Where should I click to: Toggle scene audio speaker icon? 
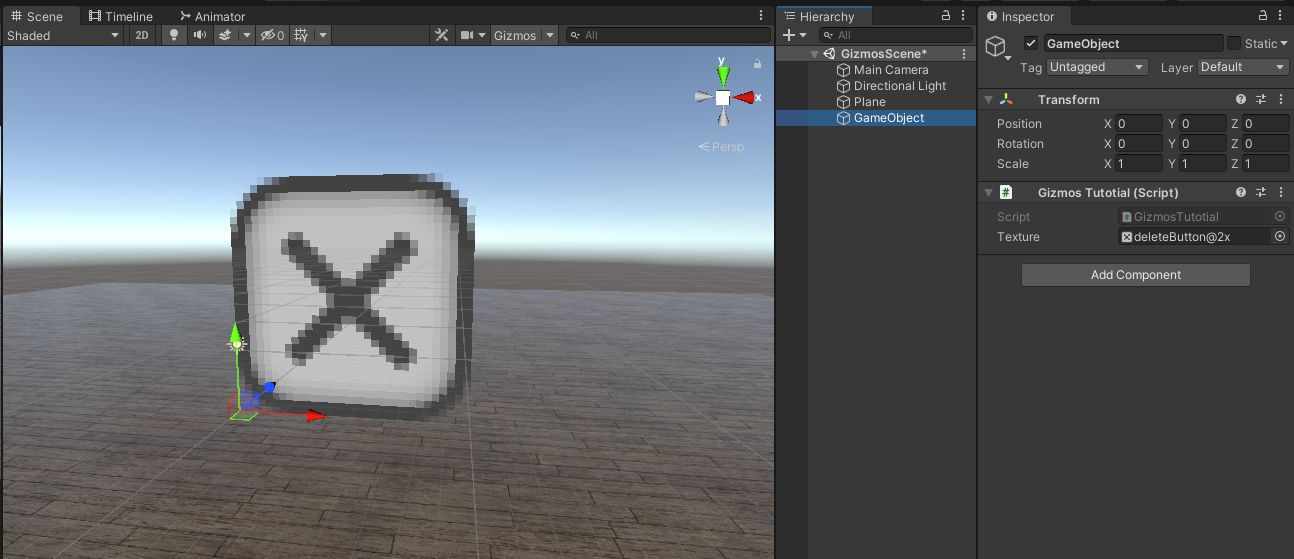tap(200, 35)
